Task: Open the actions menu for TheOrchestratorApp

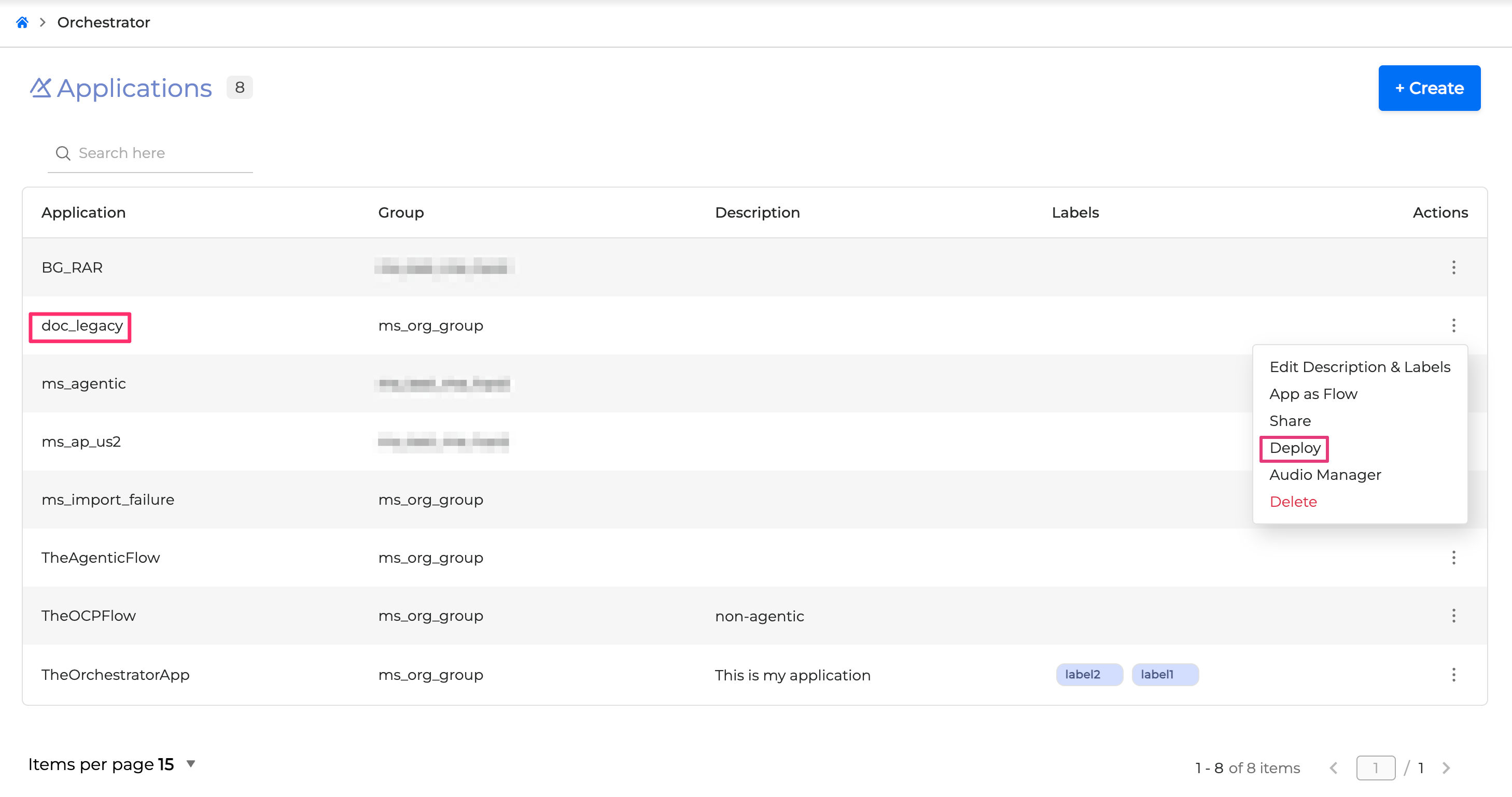Action: coord(1453,674)
